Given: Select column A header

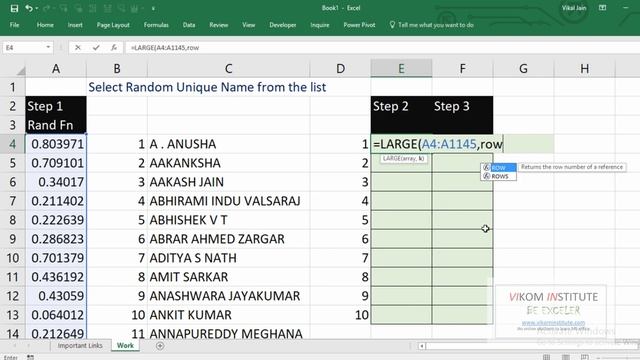Looking at the screenshot, I should coord(56,68).
